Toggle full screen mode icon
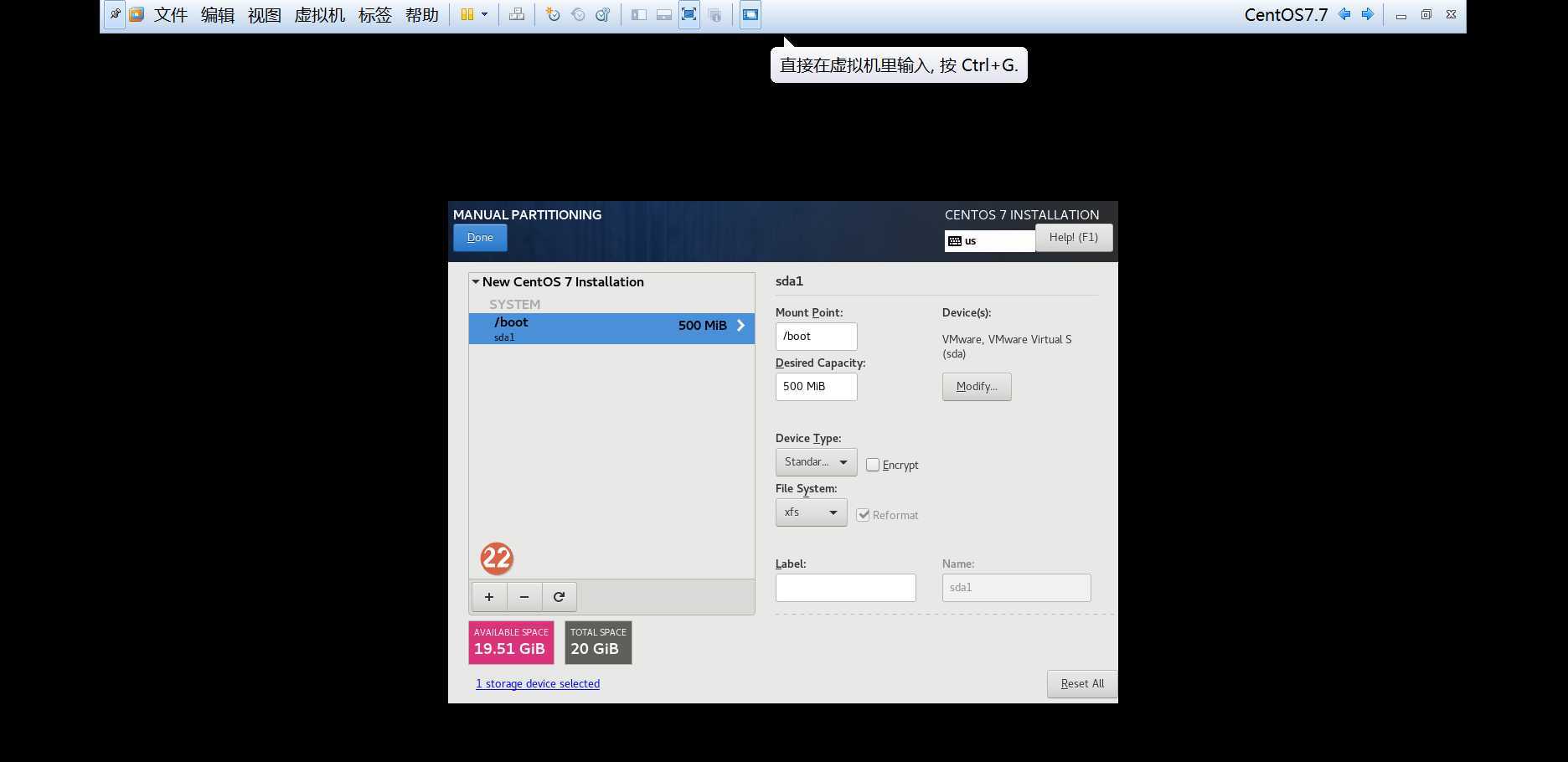The height and width of the screenshot is (762, 1568). coord(689,14)
